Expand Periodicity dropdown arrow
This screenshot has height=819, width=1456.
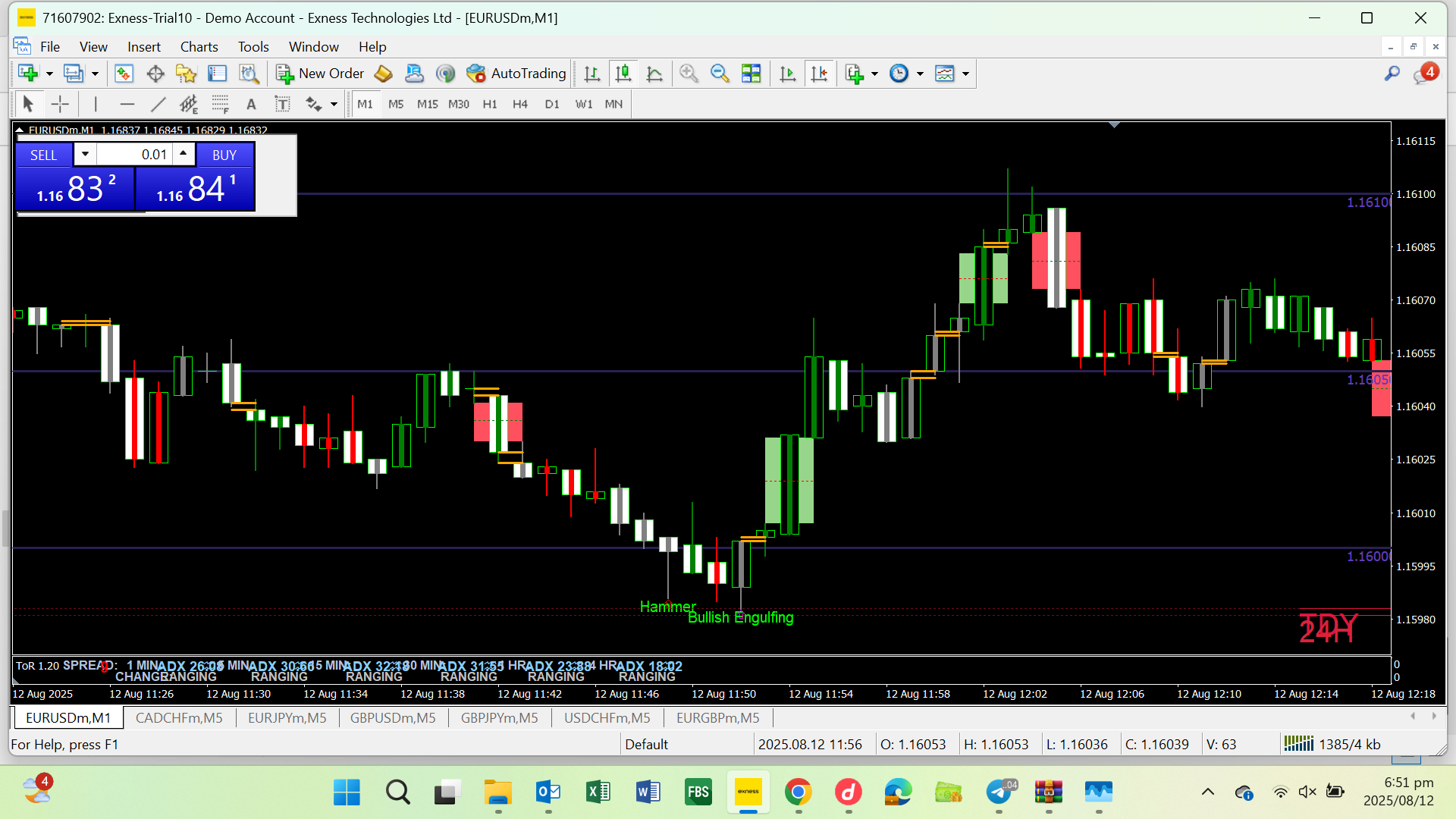pos(920,74)
